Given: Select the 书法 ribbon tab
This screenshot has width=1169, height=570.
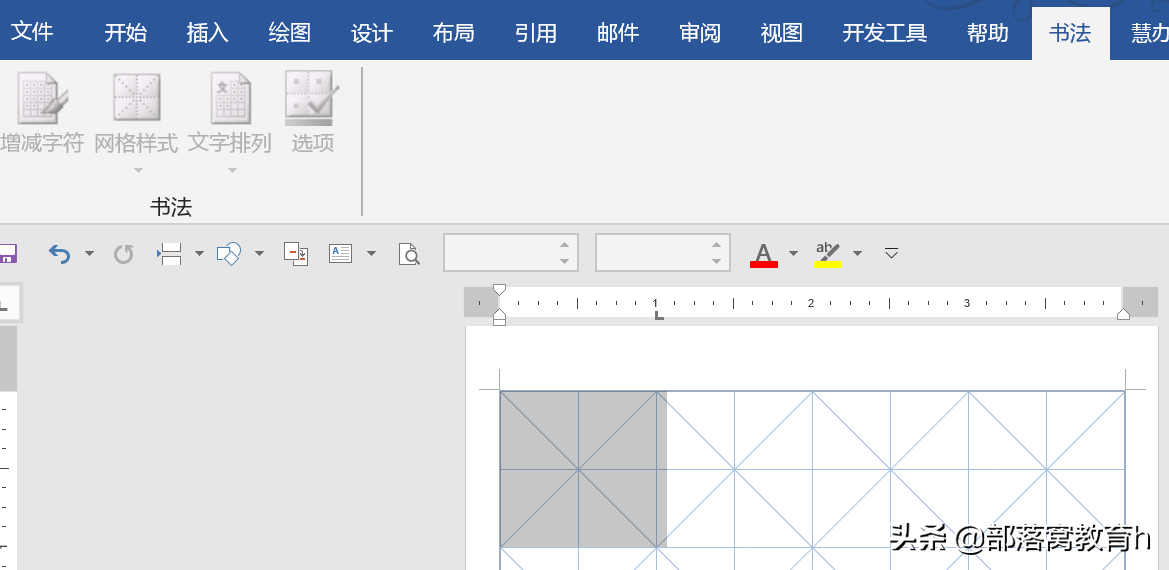Looking at the screenshot, I should tap(1070, 33).
